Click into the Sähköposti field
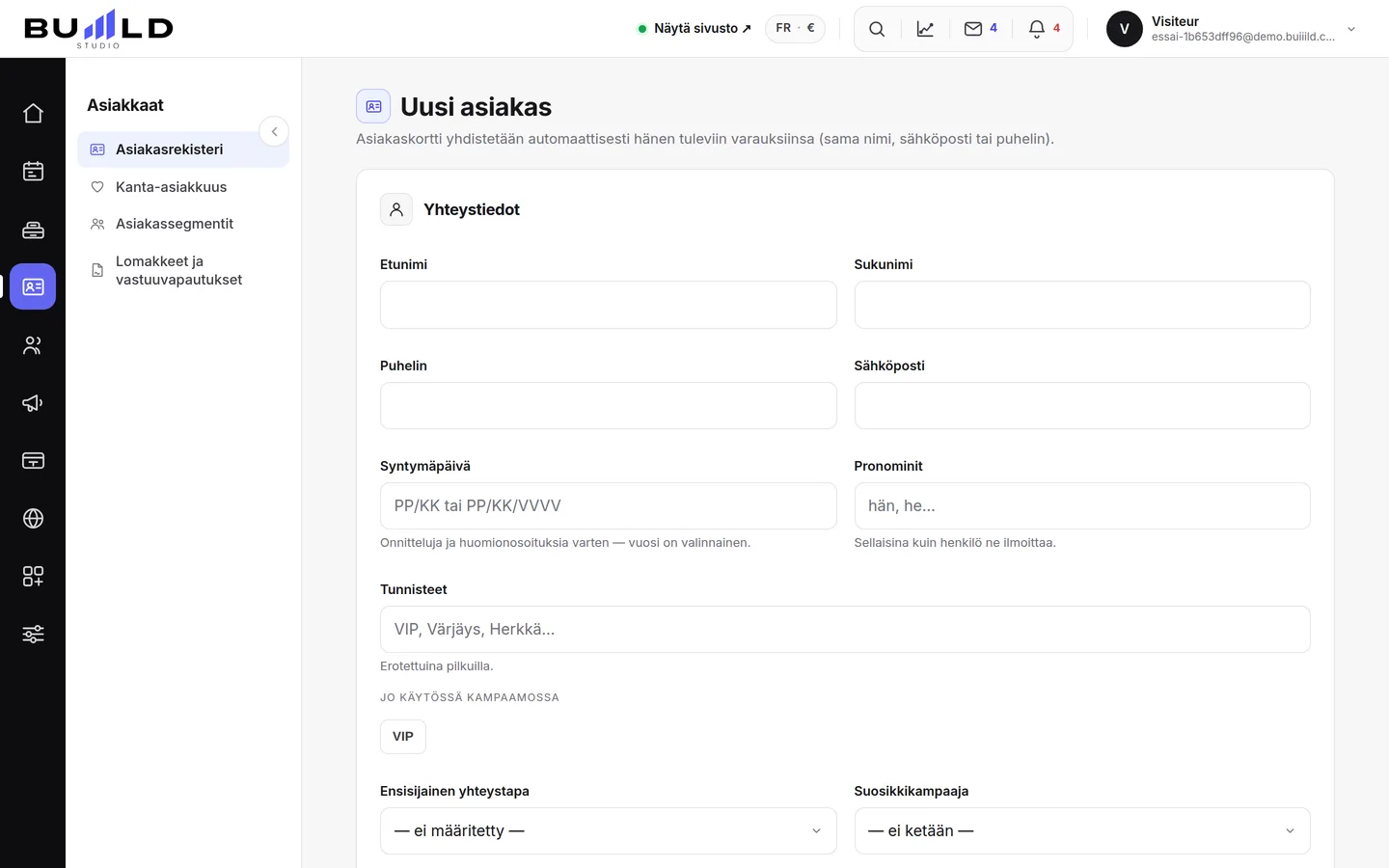Viewport: 1389px width, 868px height. tap(1082, 406)
